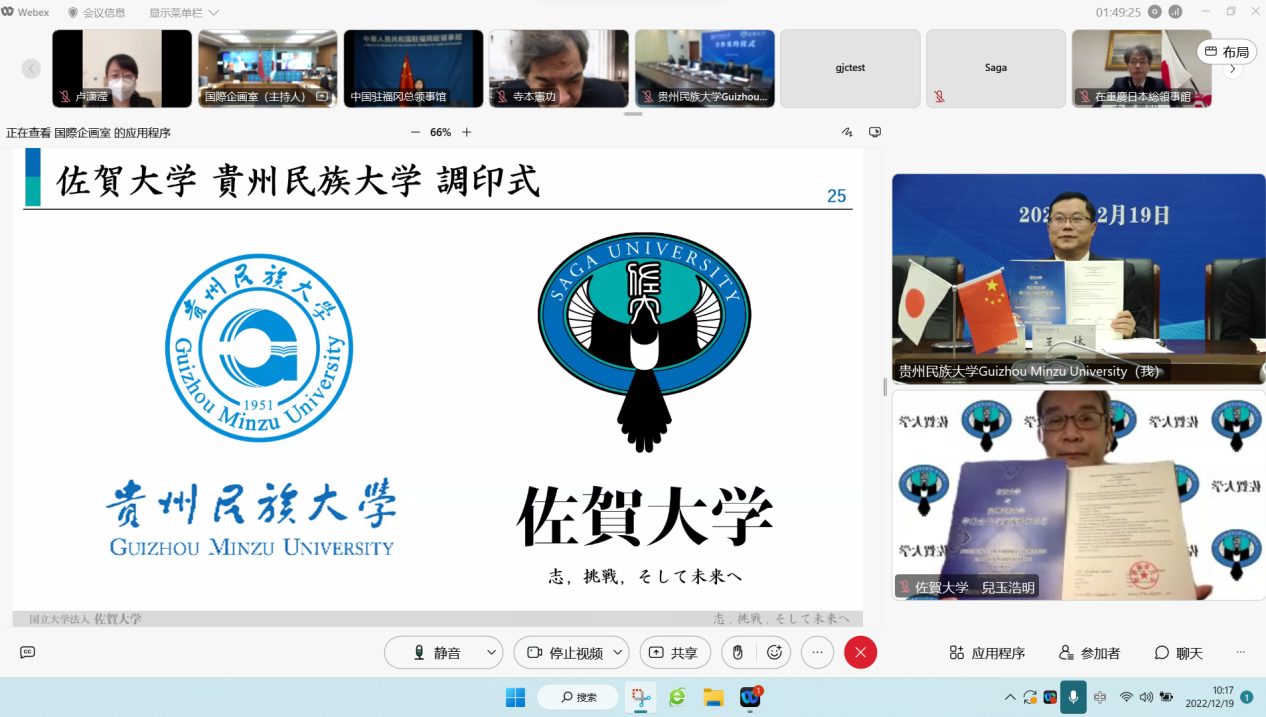
Task: Open the 布局 layout button
Action: 1227,52
